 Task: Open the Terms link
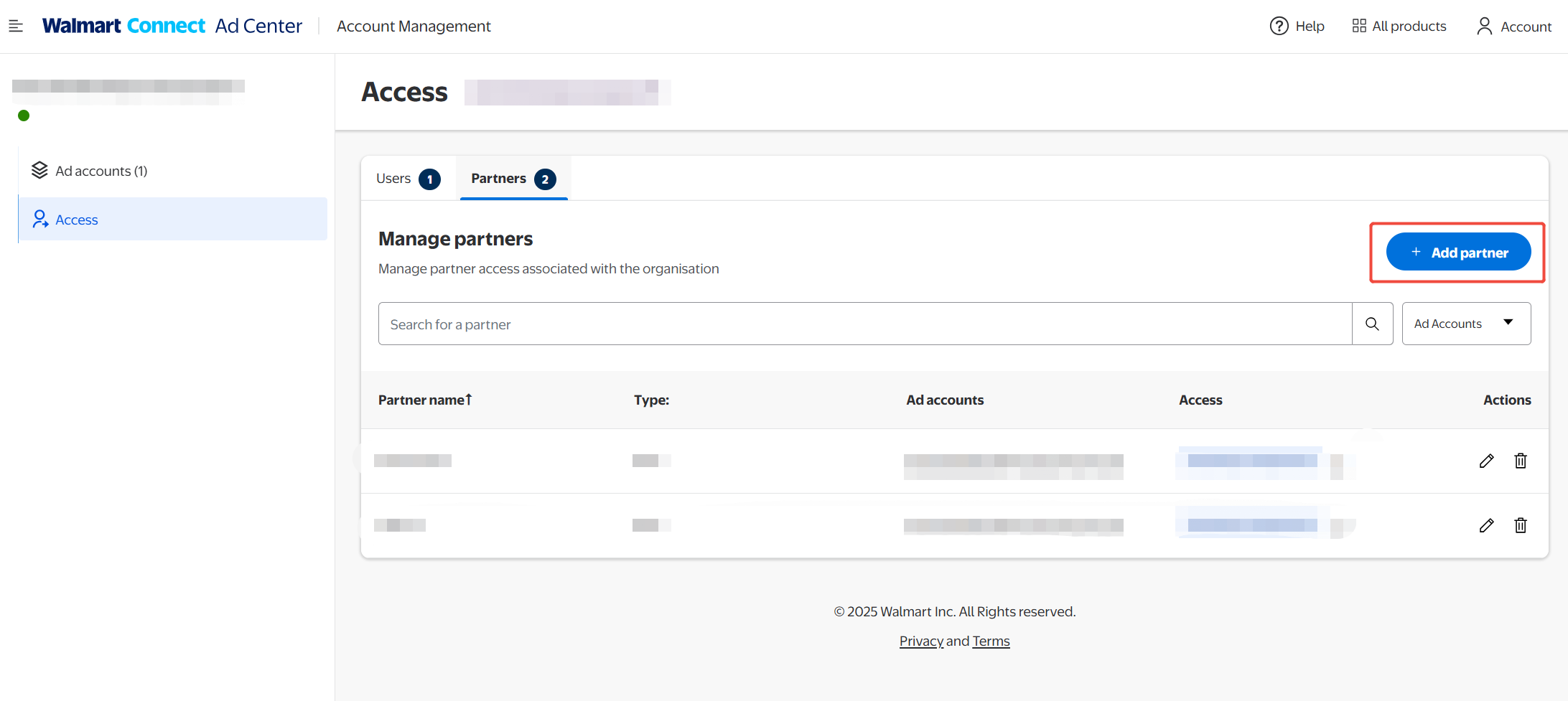pos(991,641)
